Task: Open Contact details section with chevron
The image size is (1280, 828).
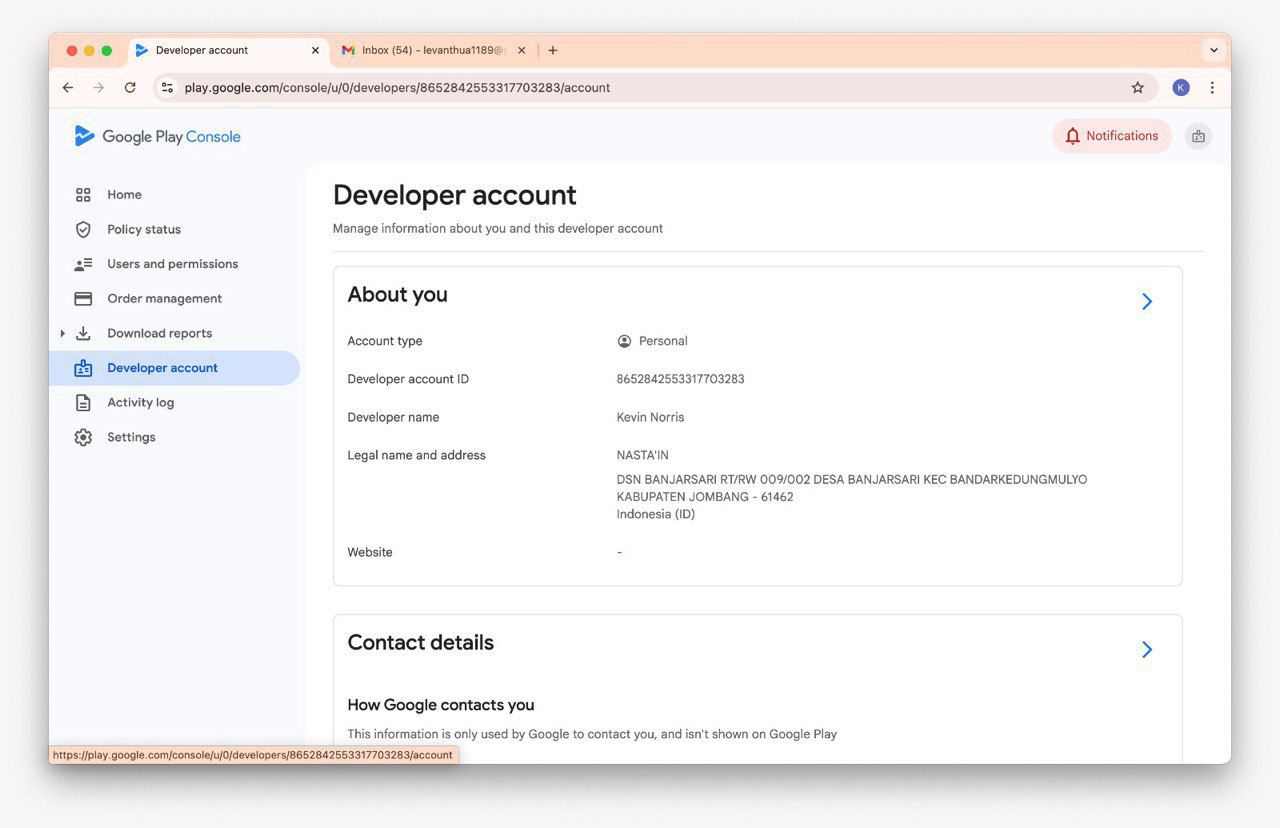Action: tap(1147, 650)
